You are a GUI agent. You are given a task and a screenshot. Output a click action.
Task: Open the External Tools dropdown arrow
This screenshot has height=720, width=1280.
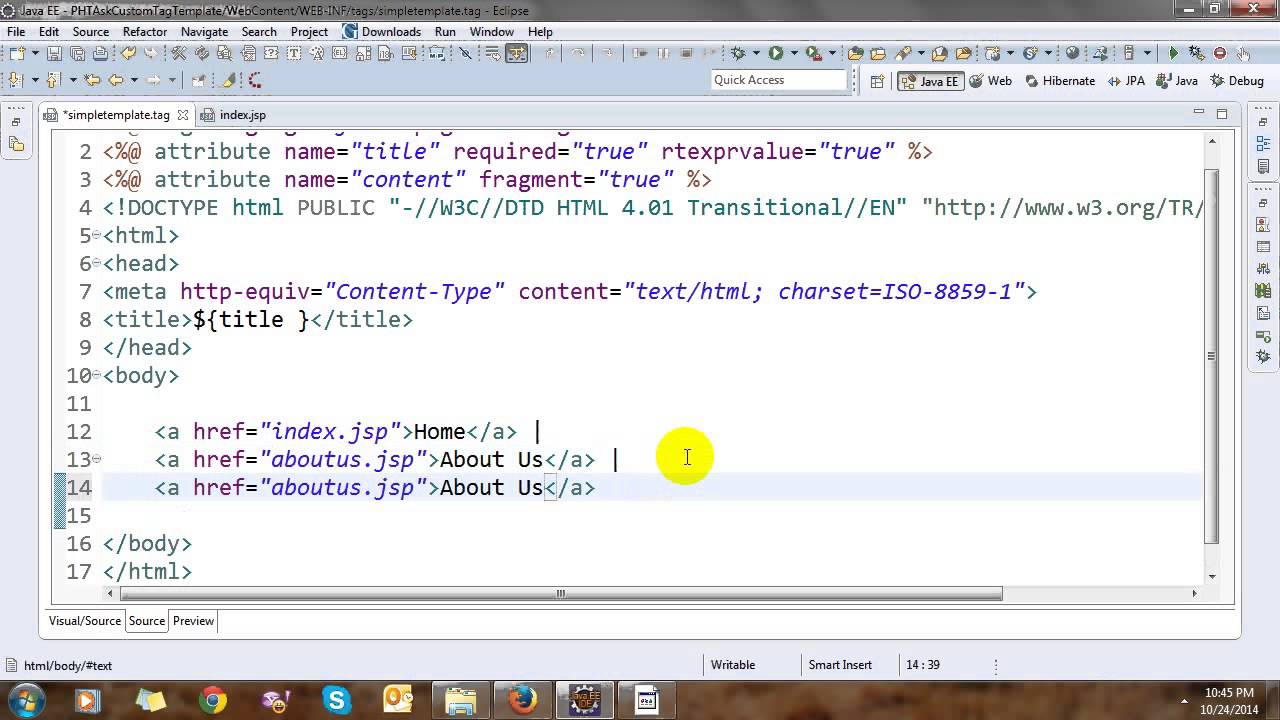click(832, 53)
